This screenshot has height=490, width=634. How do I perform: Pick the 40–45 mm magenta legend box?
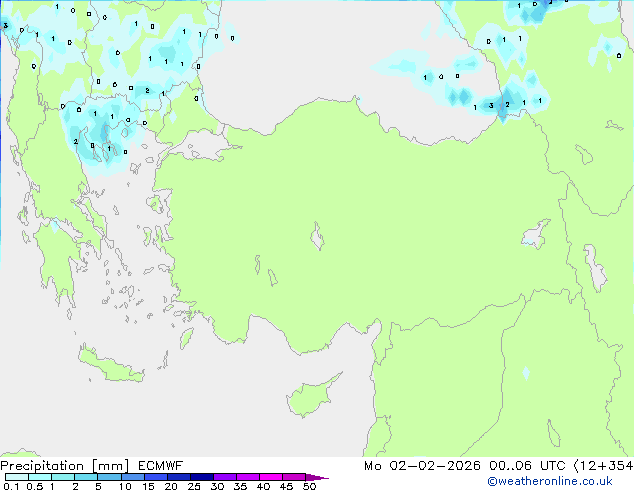click(x=271, y=477)
